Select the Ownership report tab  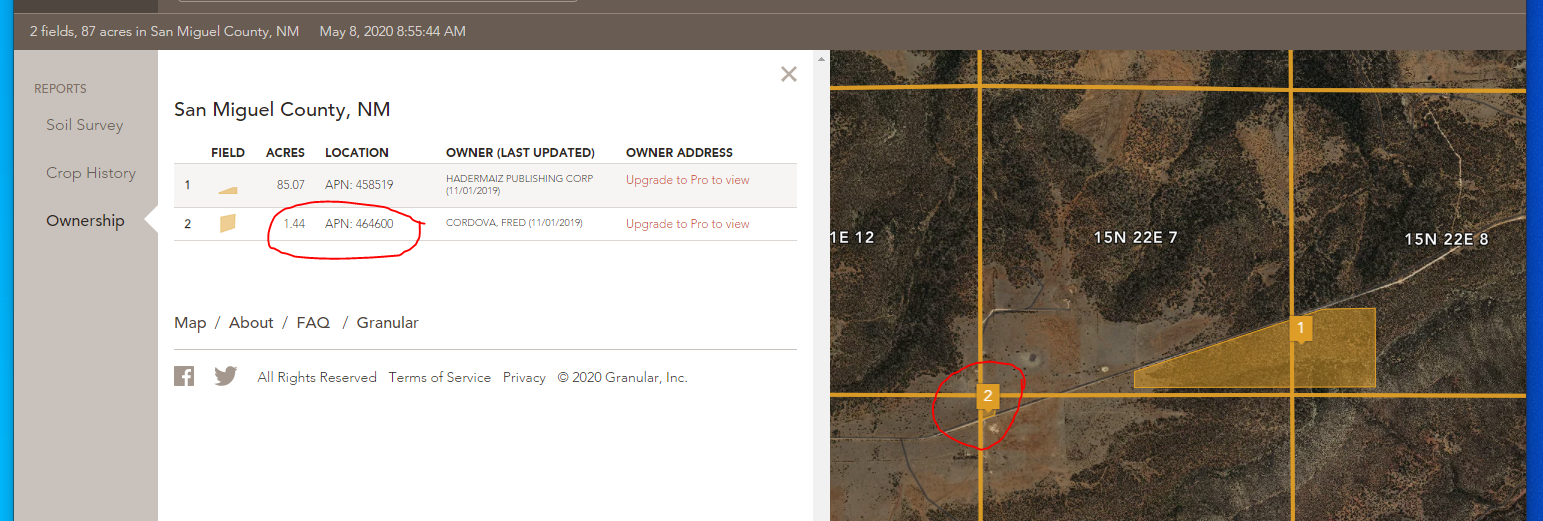[85, 221]
